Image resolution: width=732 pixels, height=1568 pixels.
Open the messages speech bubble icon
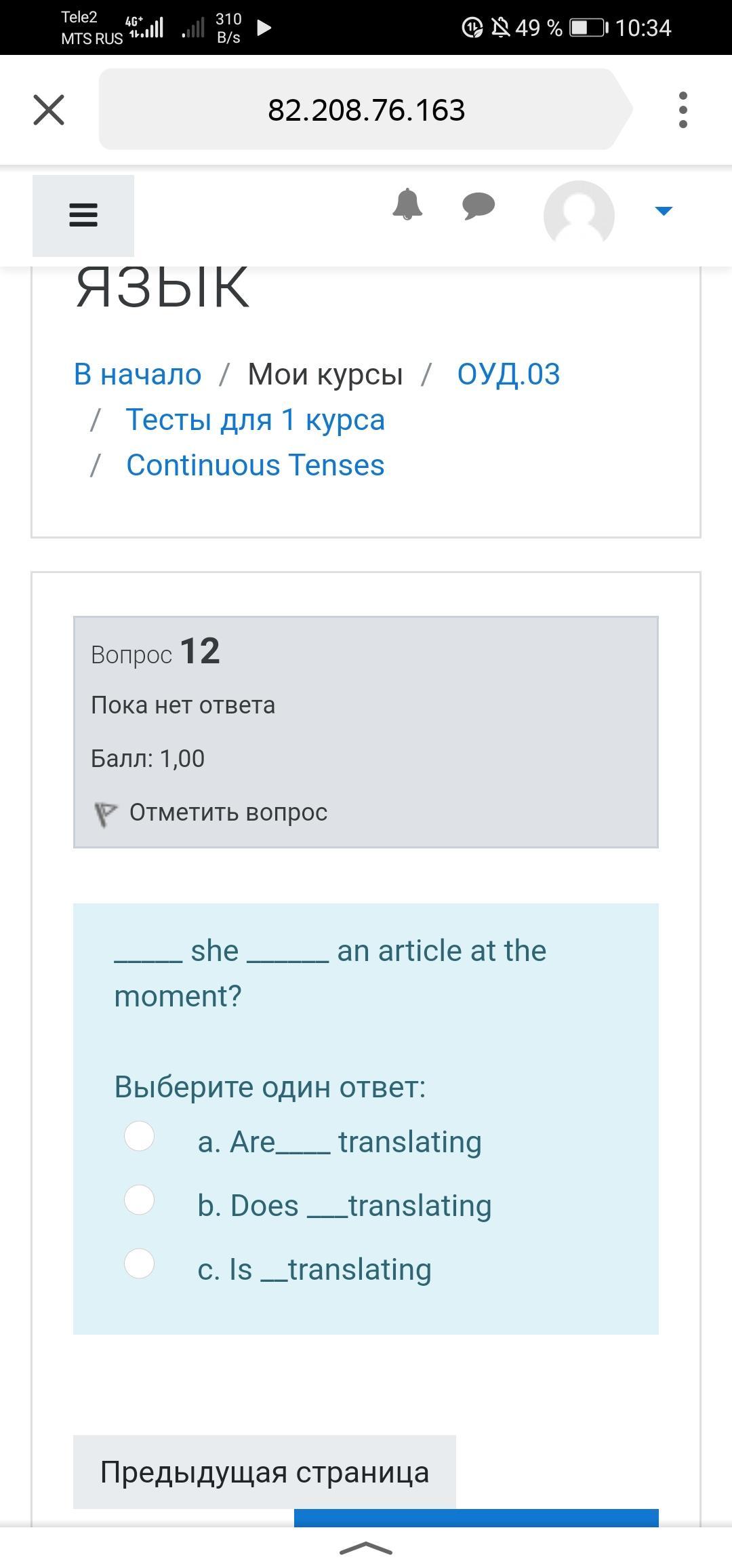tap(479, 205)
